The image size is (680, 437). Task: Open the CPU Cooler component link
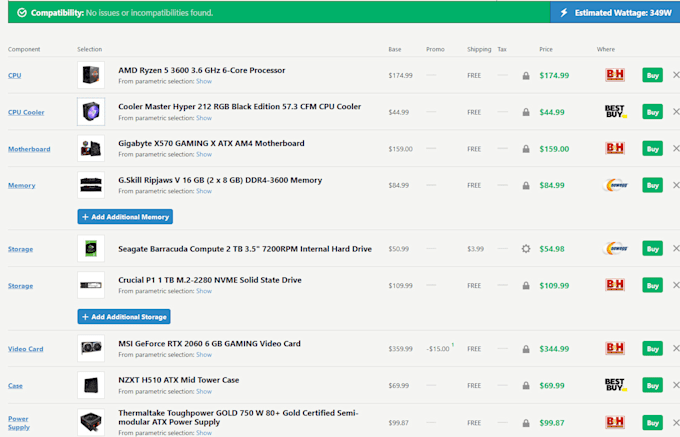[26, 112]
